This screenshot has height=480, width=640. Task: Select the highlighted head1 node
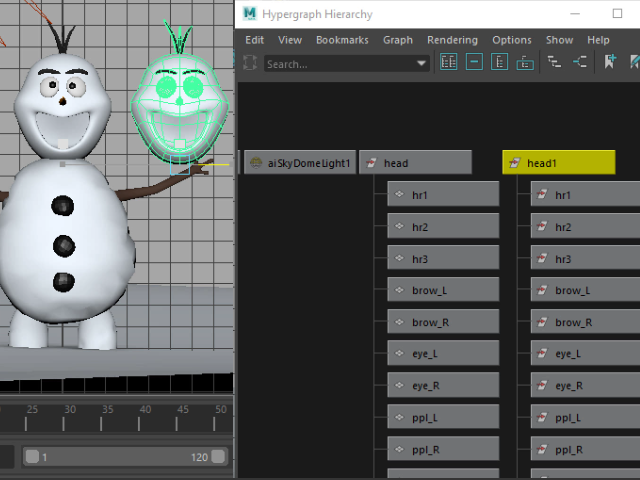click(558, 163)
